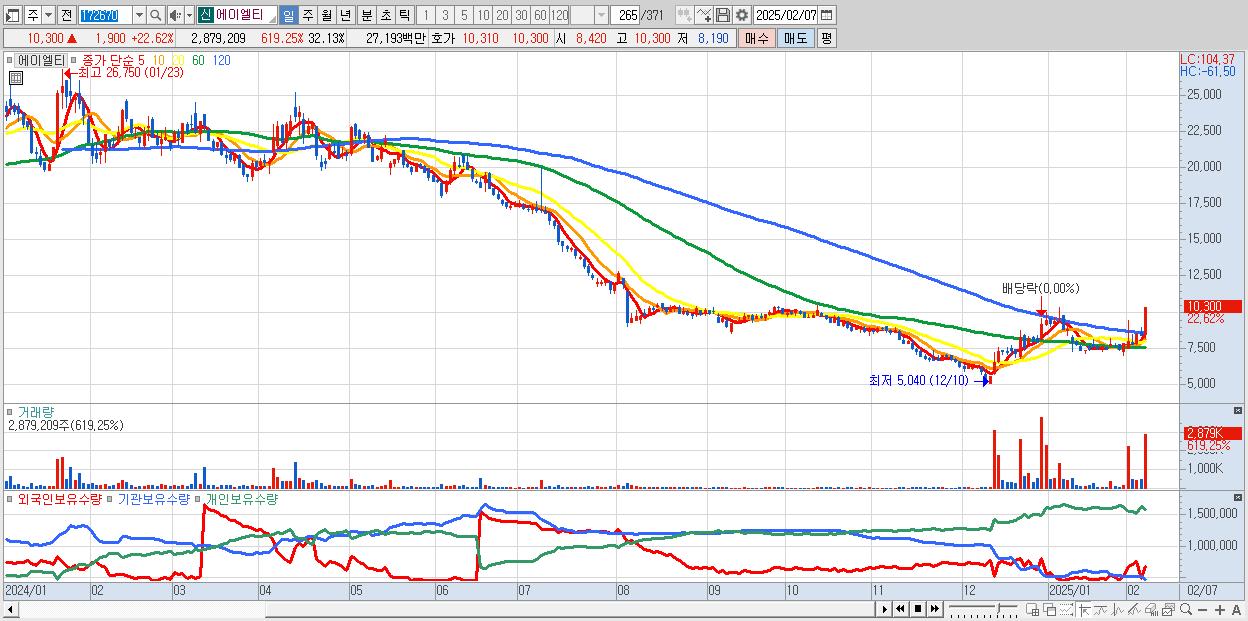Click the add indicator line icon
The height and width of the screenshot is (621, 1248).
704,15
